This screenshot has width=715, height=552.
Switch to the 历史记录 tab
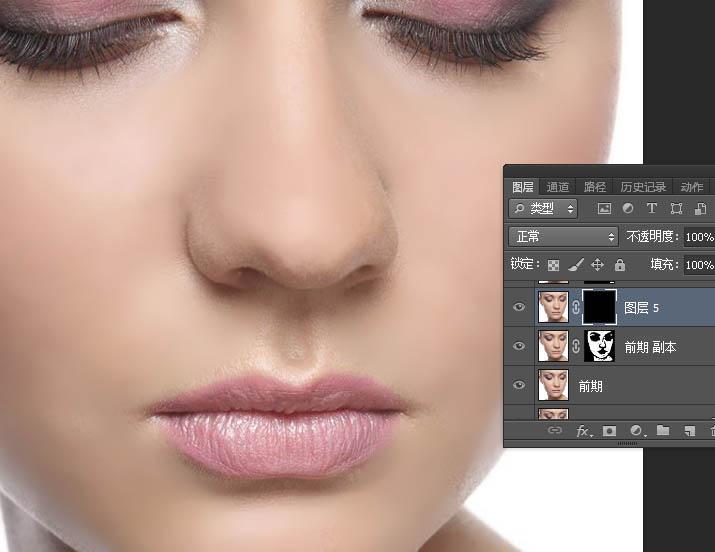tap(643, 187)
